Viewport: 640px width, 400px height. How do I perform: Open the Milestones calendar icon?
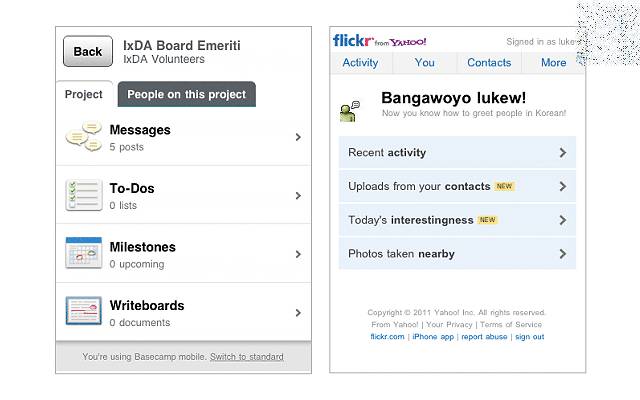[x=84, y=253]
